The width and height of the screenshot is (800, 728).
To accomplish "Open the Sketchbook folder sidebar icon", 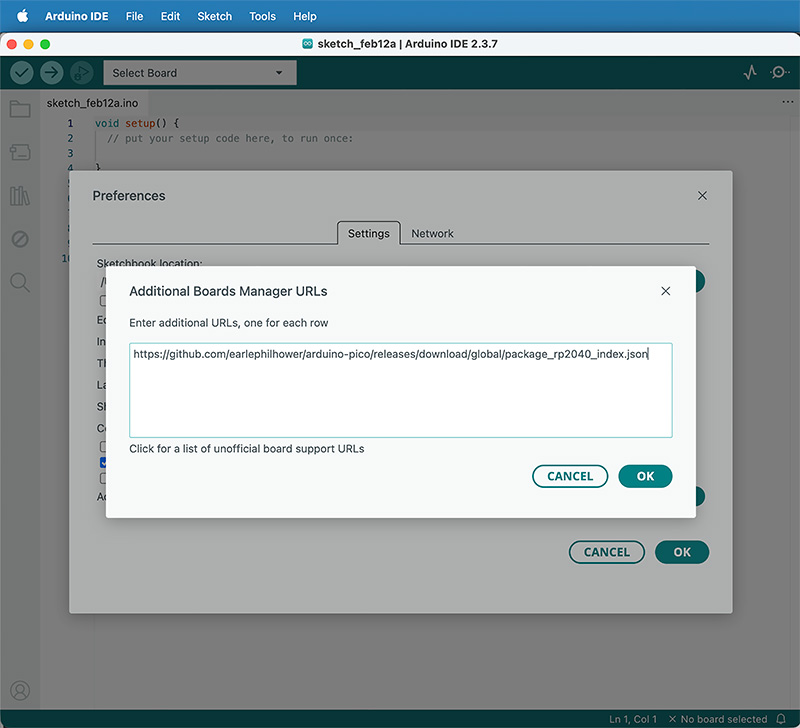I will click(x=20, y=108).
